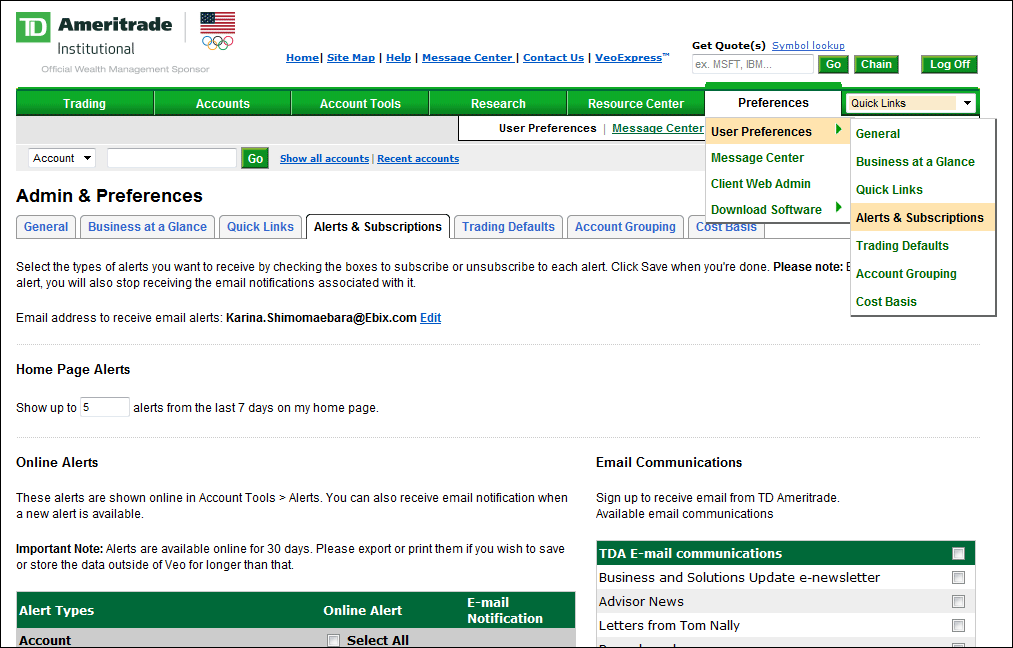
Task: Expand the Download Software submenu
Action: tap(766, 210)
